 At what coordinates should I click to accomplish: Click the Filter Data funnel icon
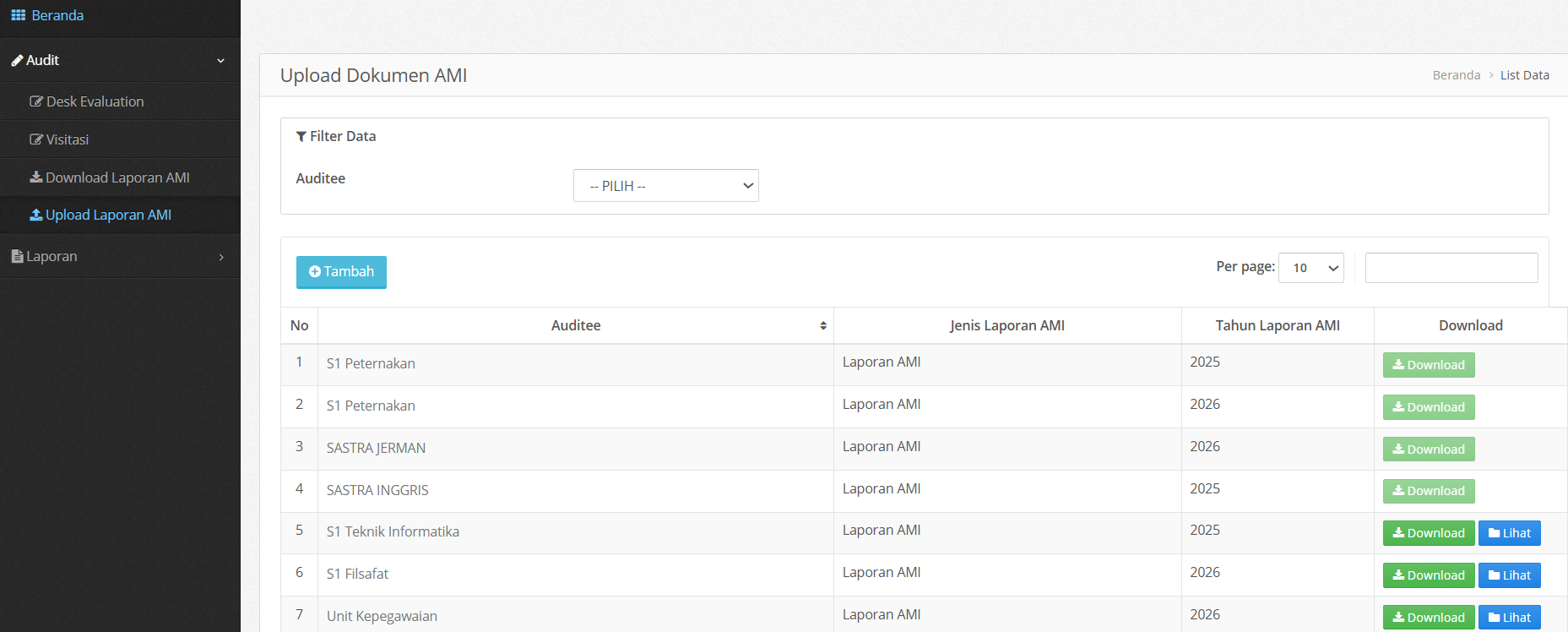point(301,137)
